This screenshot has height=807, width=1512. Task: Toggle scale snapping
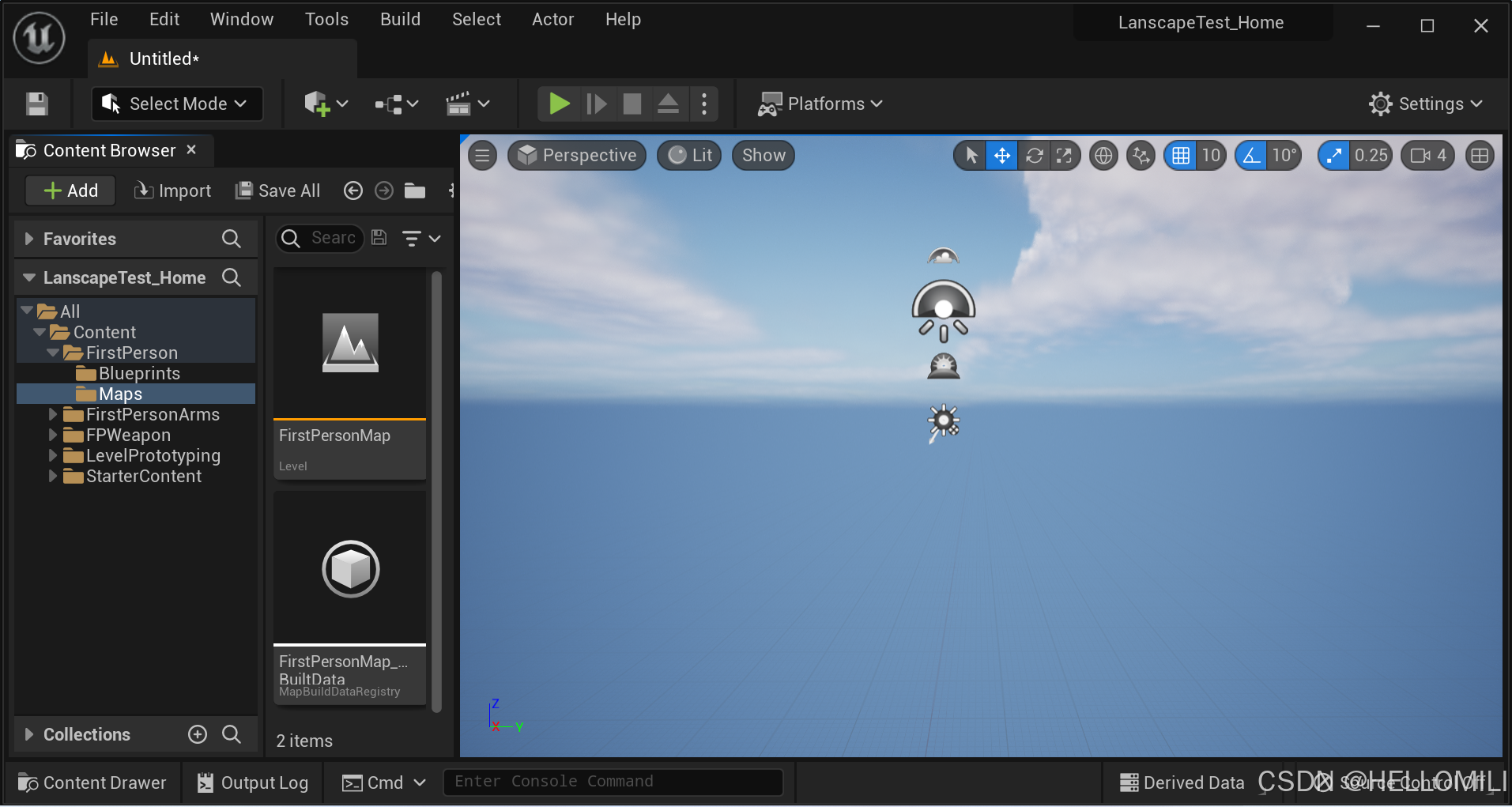click(x=1333, y=156)
